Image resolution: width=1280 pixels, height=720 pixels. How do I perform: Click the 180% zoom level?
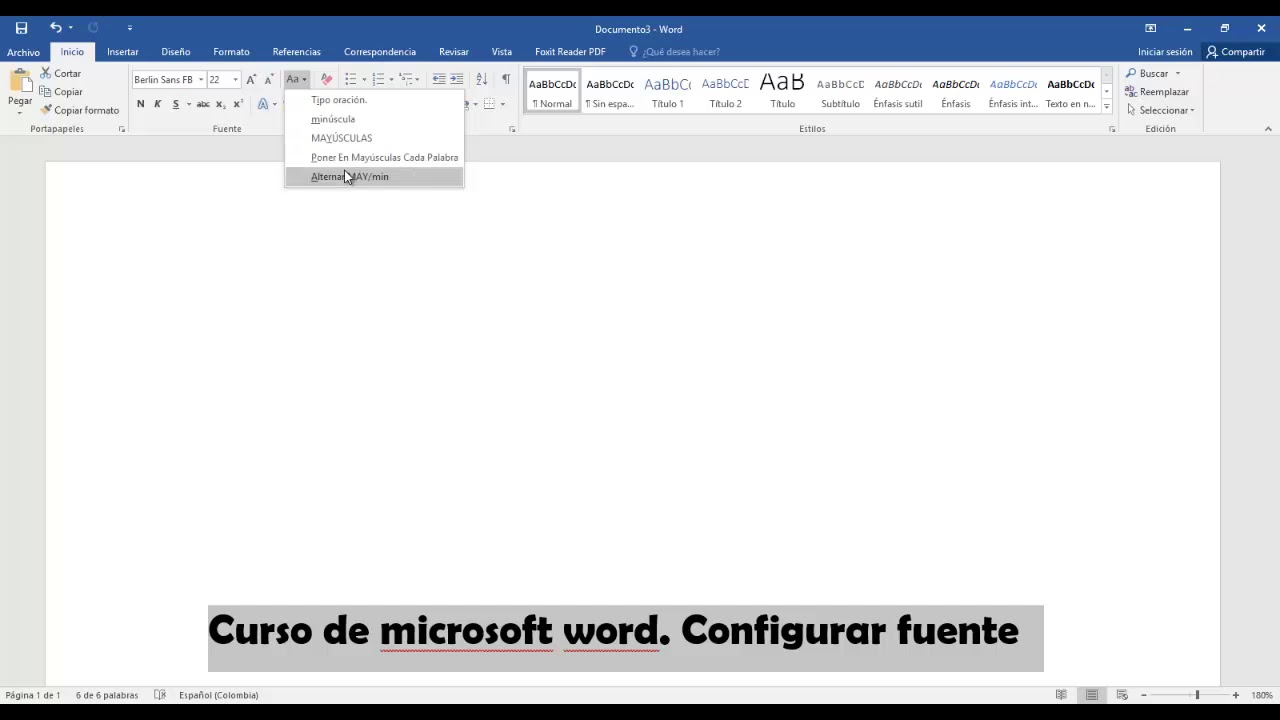tap(1261, 695)
